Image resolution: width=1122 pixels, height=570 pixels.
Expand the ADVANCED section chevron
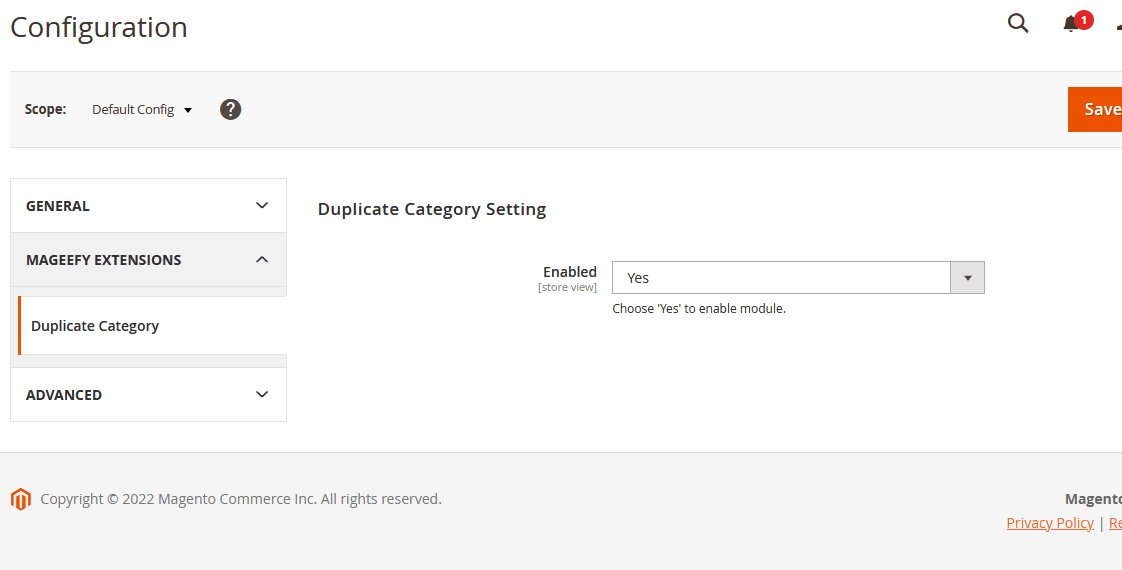262,395
